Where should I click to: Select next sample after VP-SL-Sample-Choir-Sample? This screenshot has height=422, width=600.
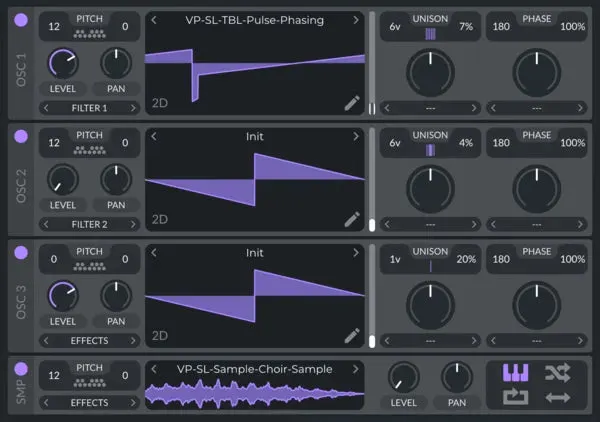click(356, 369)
